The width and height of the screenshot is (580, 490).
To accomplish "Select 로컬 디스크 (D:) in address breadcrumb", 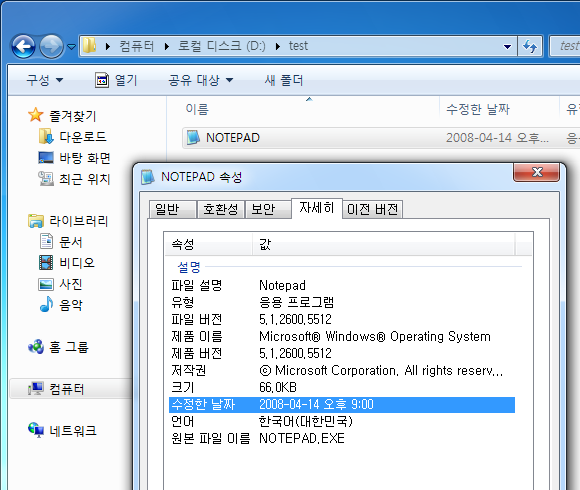I will pyautogui.click(x=222, y=46).
